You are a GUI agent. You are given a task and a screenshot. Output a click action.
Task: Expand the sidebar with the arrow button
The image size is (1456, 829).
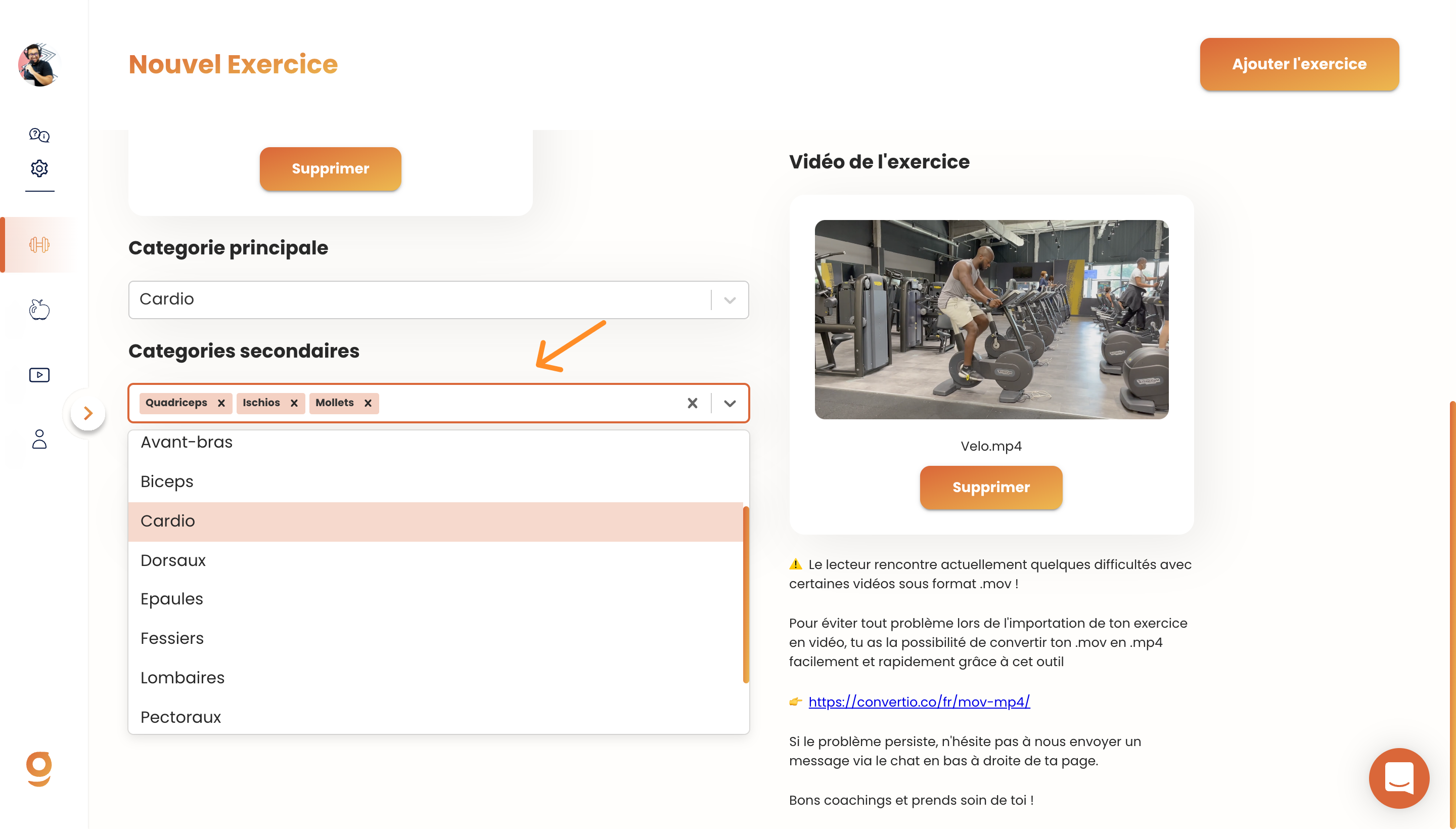pos(88,413)
